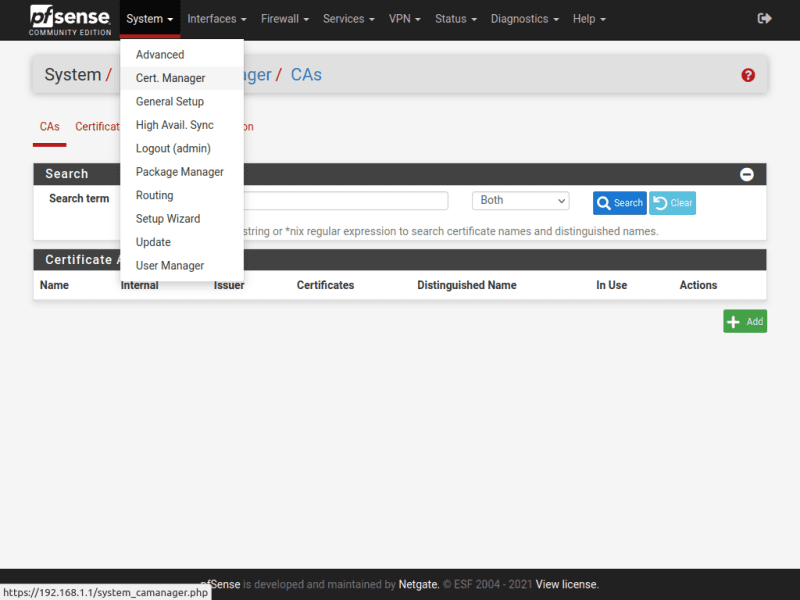The width and height of the screenshot is (800, 600).
Task: Select Cert. Manager from System menu
Action: pyautogui.click(x=171, y=78)
